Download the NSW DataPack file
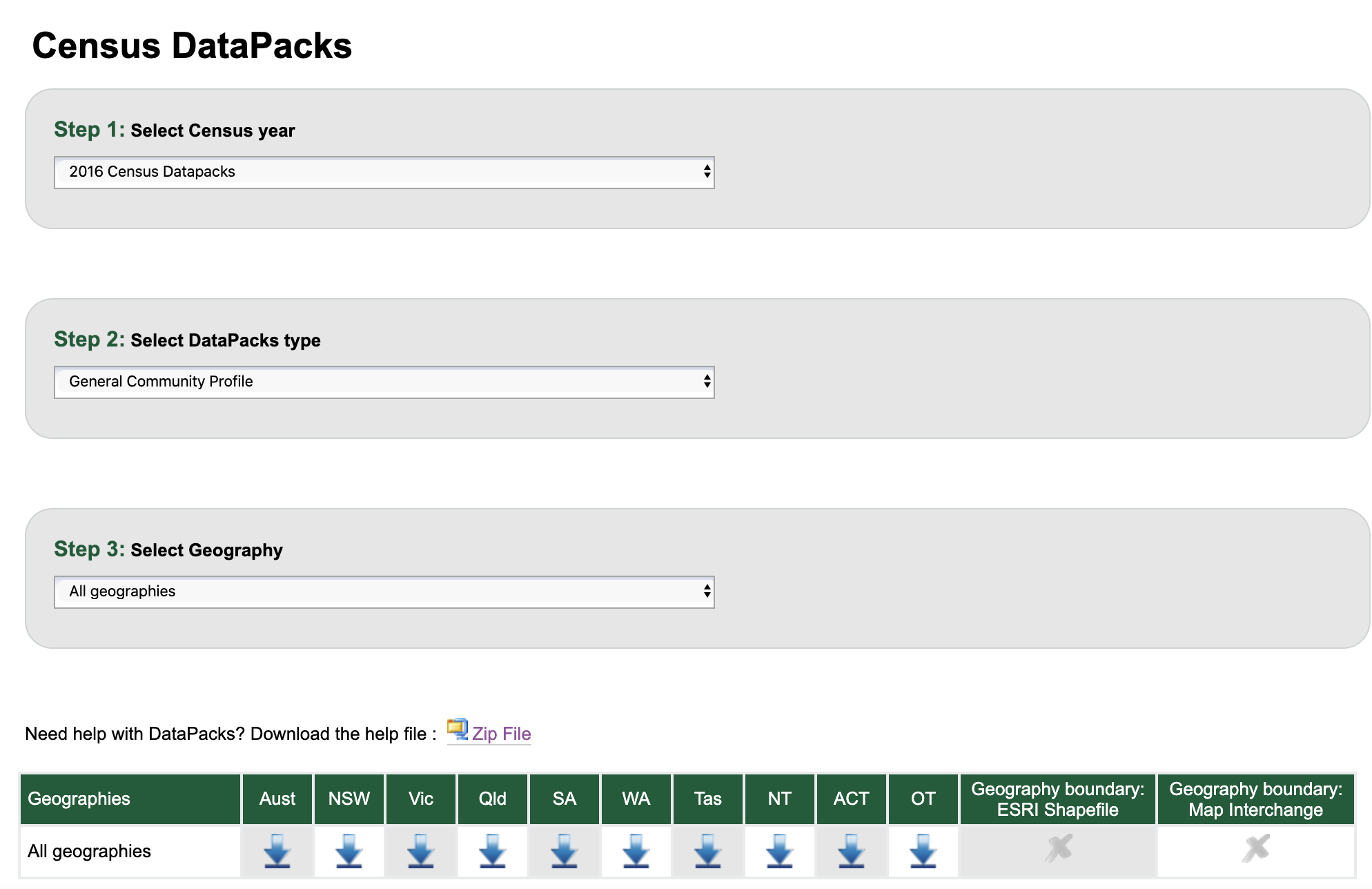Screen dimensions: 1372x889 349,850
